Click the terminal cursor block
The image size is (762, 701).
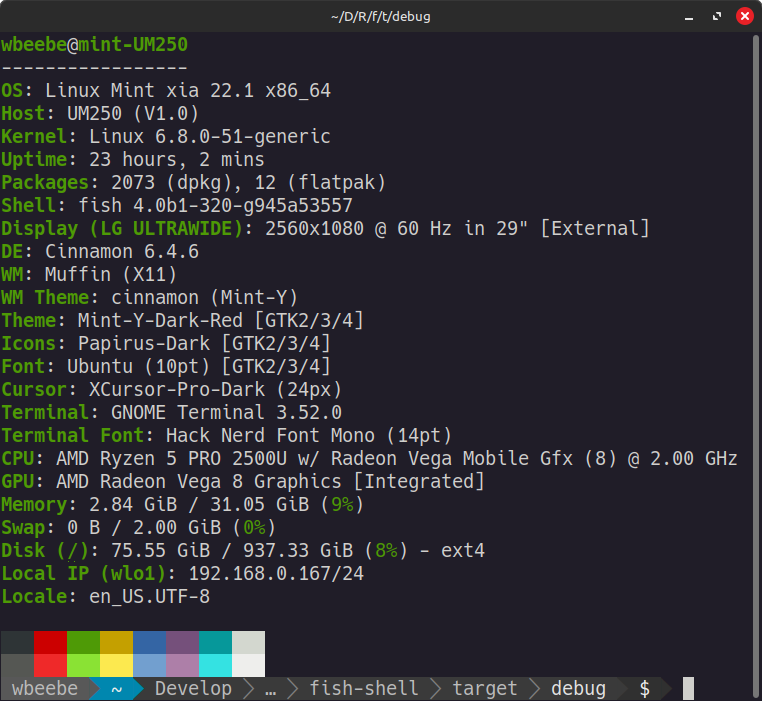click(x=688, y=688)
